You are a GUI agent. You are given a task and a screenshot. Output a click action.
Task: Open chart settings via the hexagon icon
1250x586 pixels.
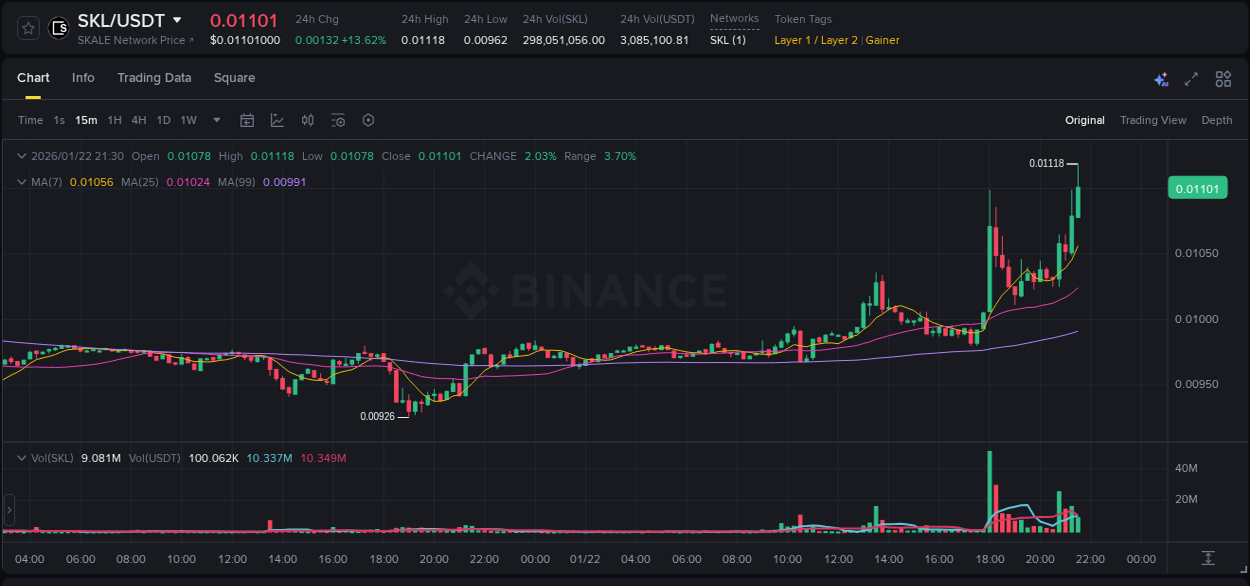pyautogui.click(x=368, y=120)
